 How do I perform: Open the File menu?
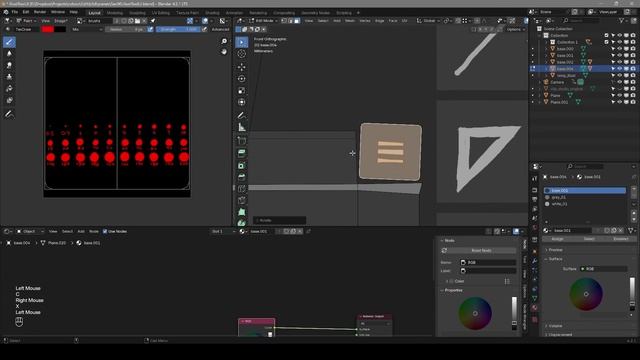15,12
